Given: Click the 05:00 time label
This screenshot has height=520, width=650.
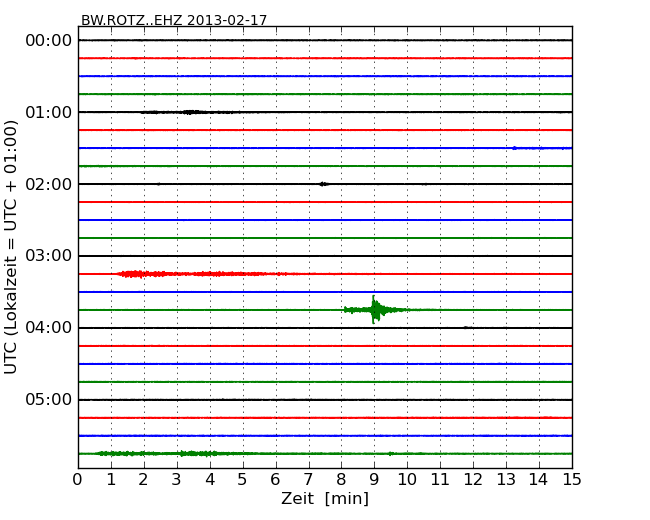Looking at the screenshot, I should (49, 399).
